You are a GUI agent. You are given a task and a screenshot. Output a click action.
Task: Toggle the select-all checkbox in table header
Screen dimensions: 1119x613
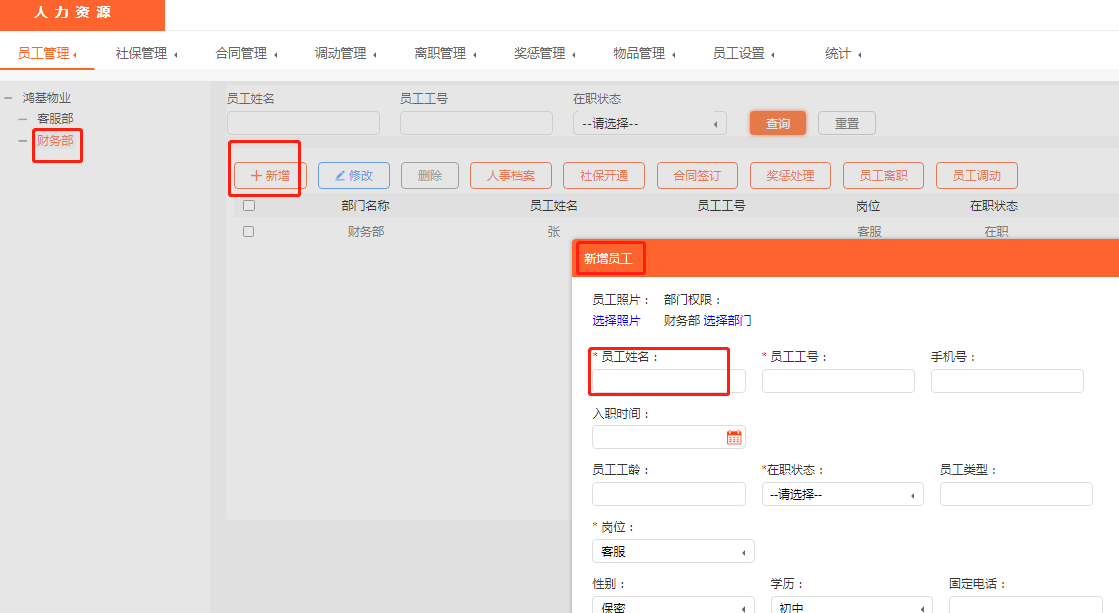pyautogui.click(x=249, y=206)
